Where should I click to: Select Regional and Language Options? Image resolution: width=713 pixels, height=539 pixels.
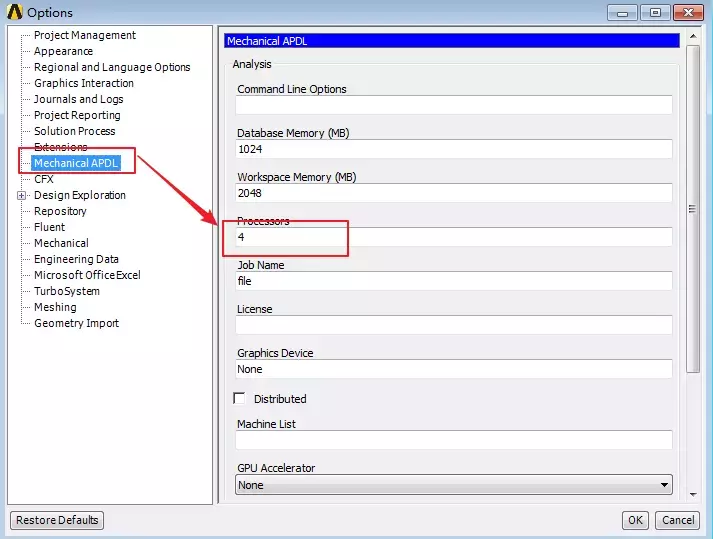(112, 67)
